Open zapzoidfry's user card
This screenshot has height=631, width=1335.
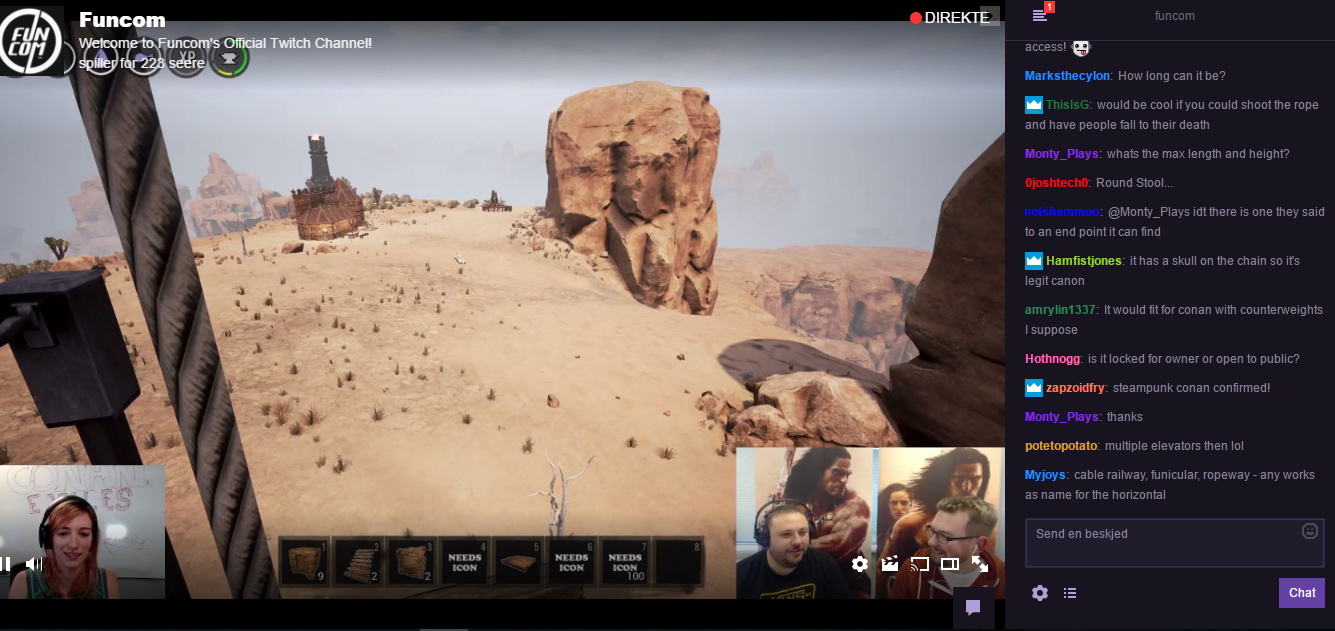click(1075, 388)
